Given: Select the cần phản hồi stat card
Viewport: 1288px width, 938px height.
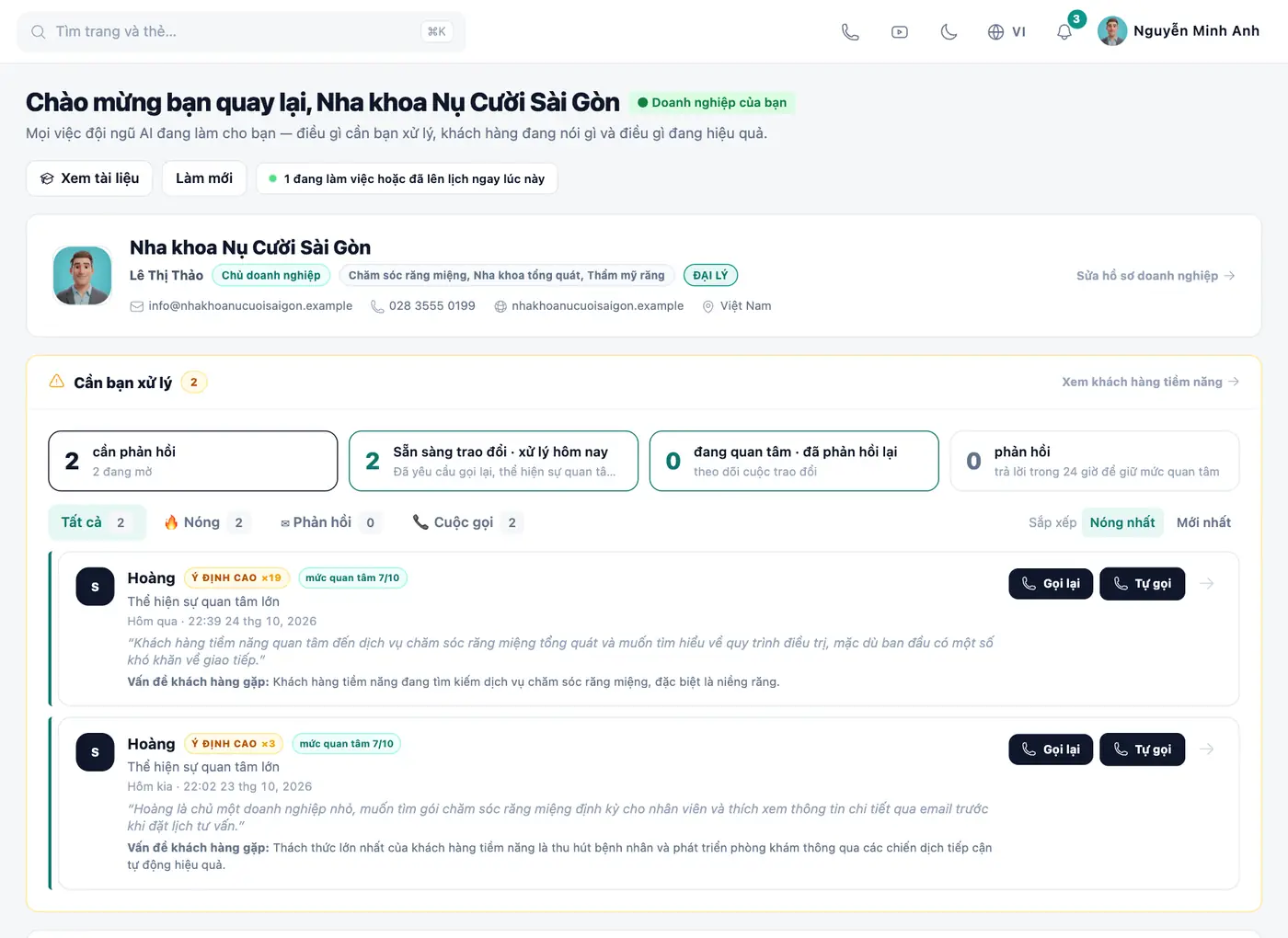Looking at the screenshot, I should click(x=193, y=461).
